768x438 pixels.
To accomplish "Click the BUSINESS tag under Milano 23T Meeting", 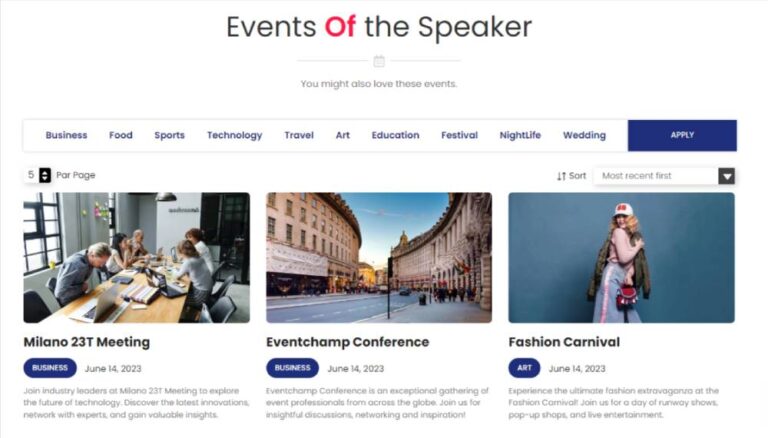I will click(x=50, y=368).
